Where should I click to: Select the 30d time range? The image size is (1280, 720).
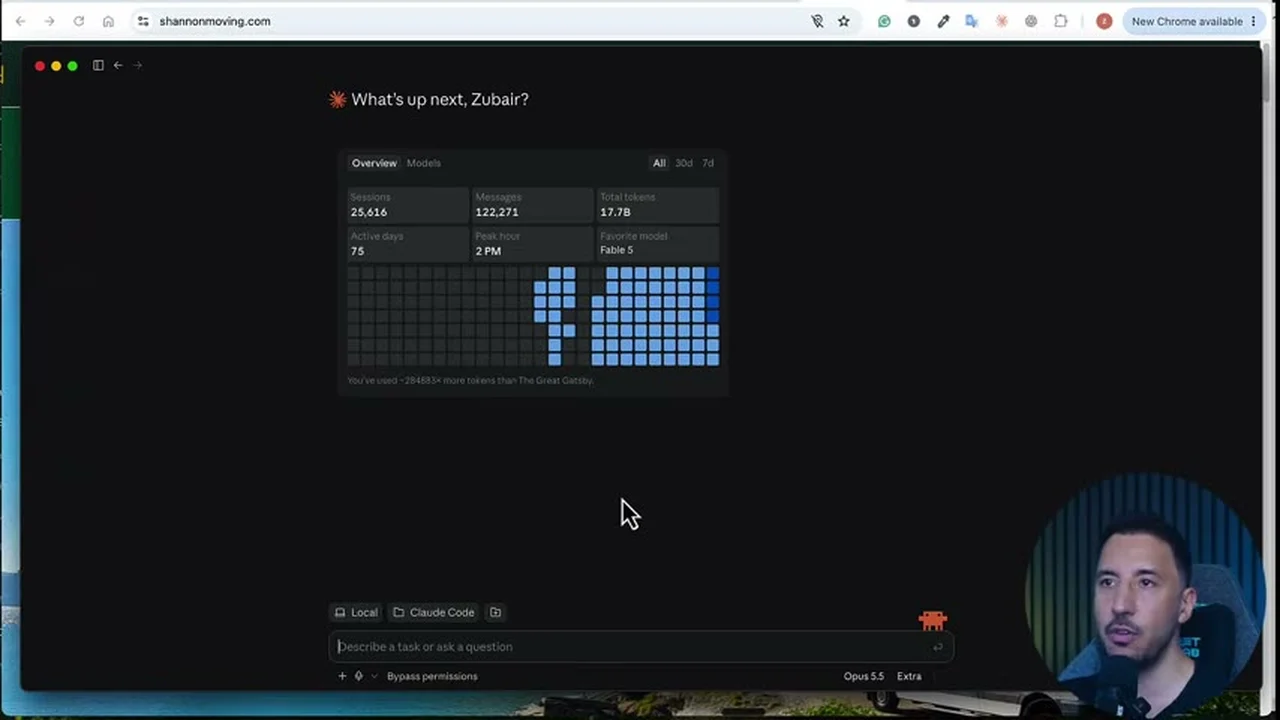[684, 163]
